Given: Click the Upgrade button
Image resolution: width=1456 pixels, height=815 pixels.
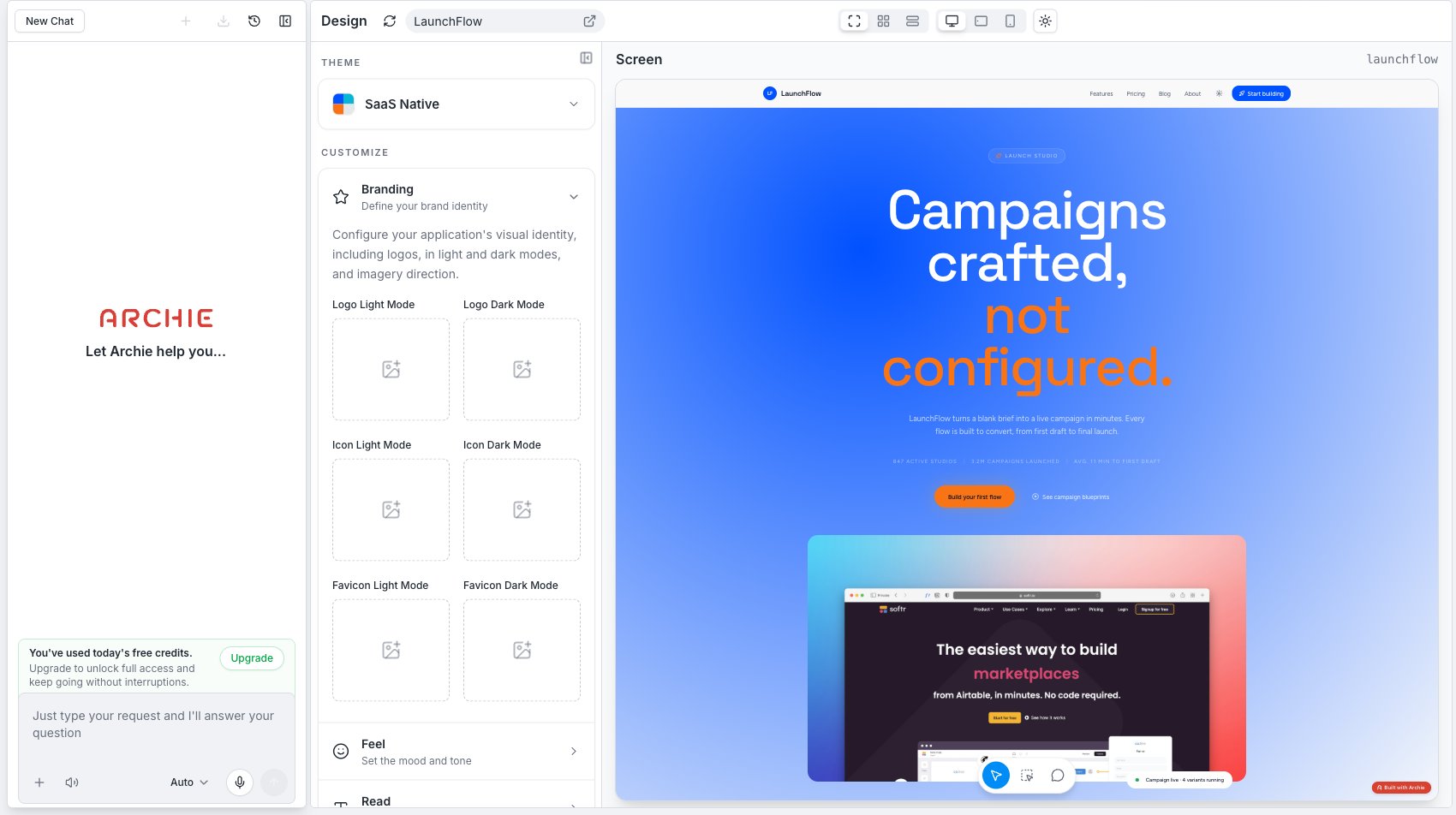Looking at the screenshot, I should click(x=252, y=658).
